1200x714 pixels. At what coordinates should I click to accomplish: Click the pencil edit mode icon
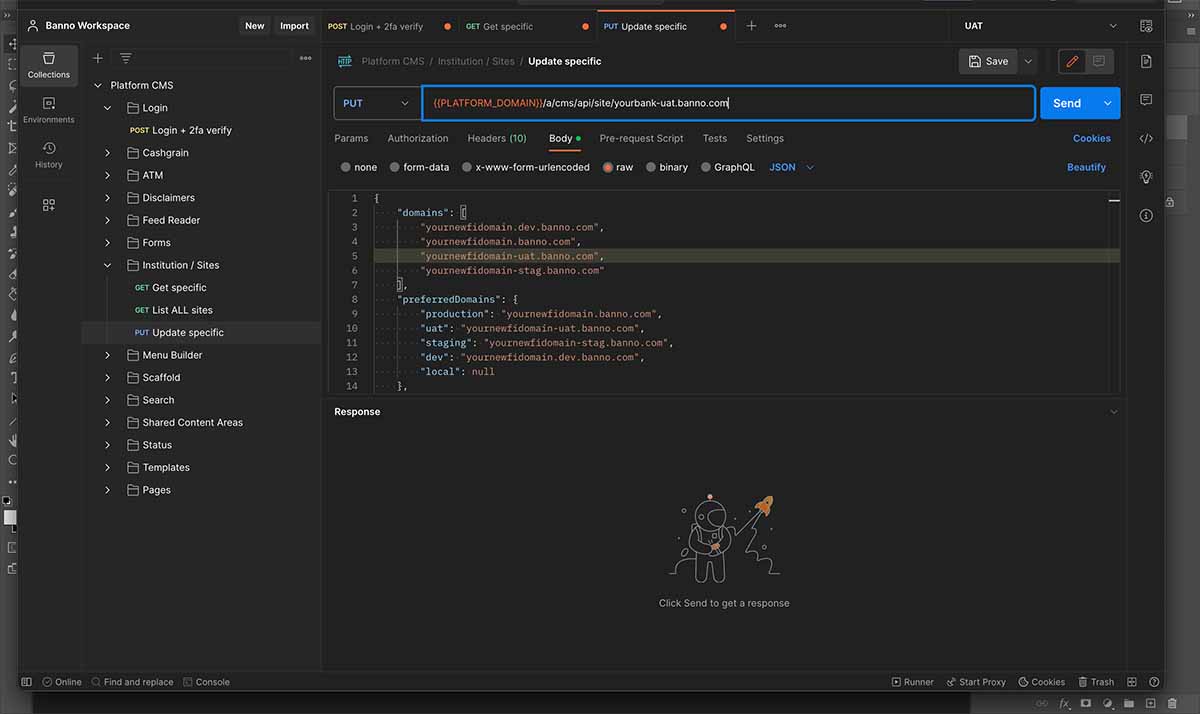point(1072,61)
